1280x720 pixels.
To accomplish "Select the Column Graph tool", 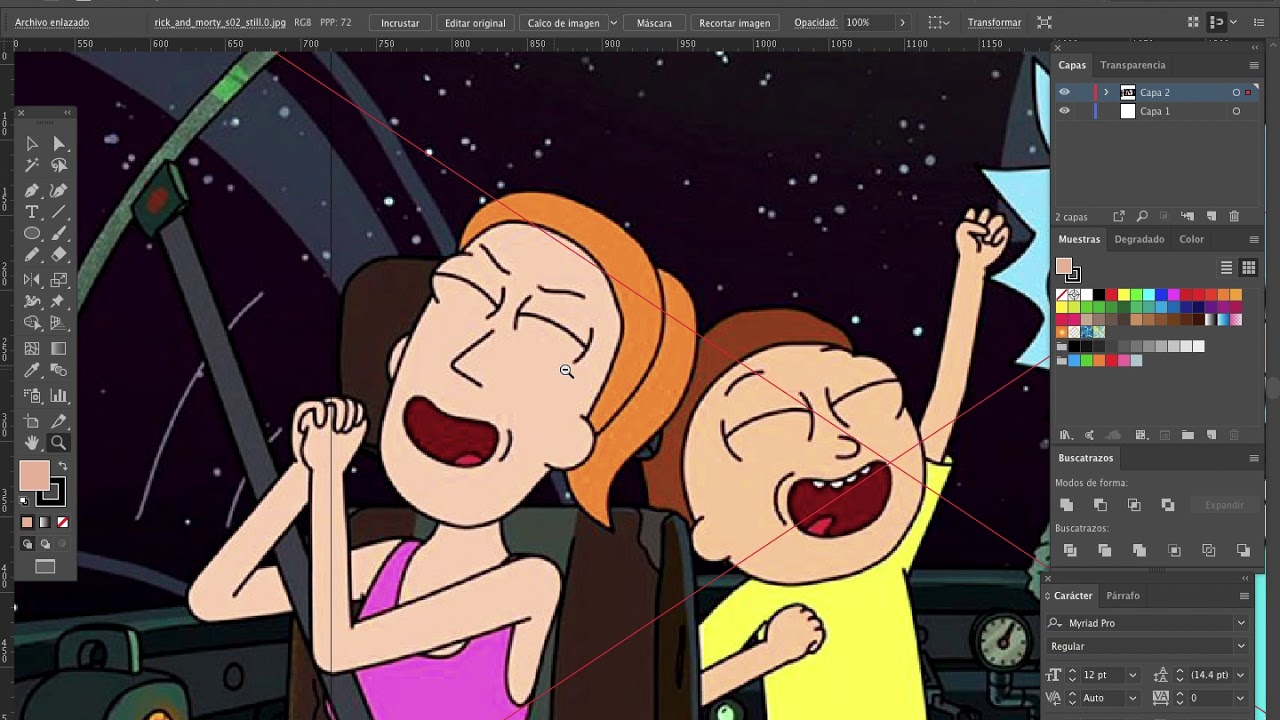I will 59,396.
